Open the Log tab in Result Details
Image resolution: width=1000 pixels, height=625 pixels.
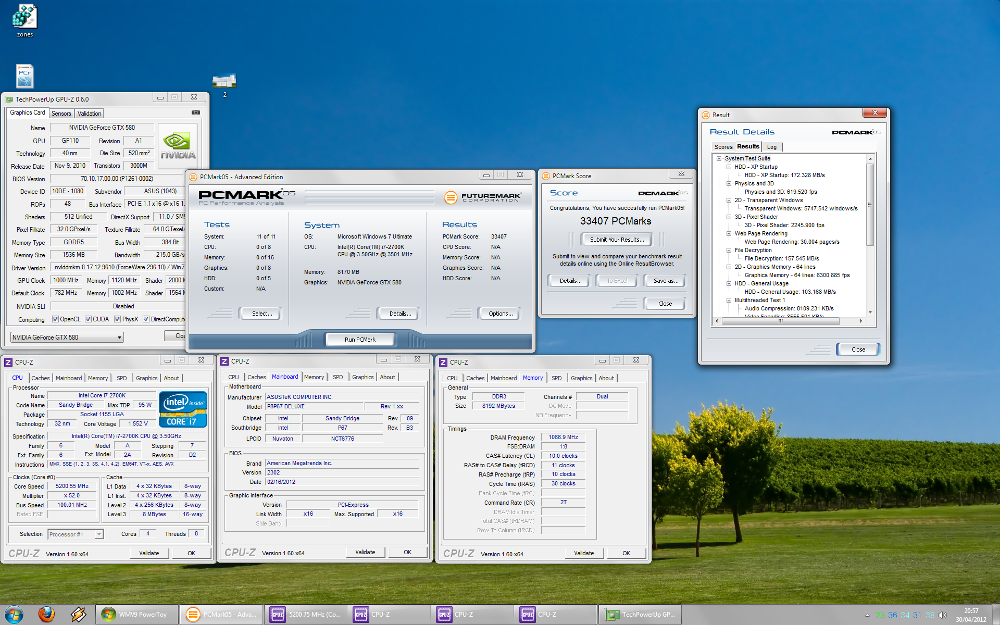click(772, 147)
